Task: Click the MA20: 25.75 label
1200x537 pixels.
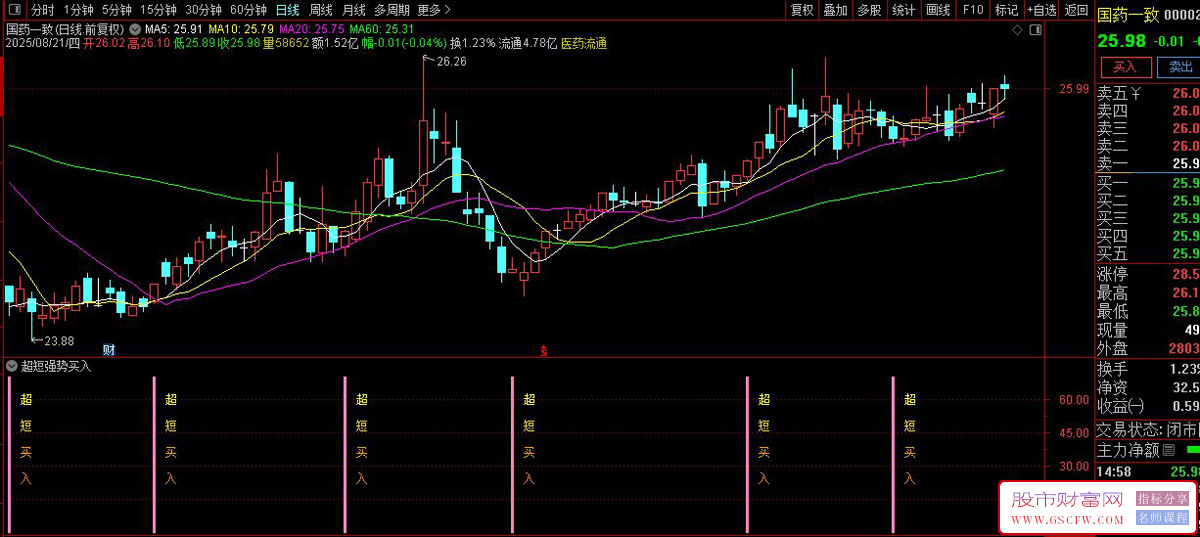Action: click(x=311, y=30)
